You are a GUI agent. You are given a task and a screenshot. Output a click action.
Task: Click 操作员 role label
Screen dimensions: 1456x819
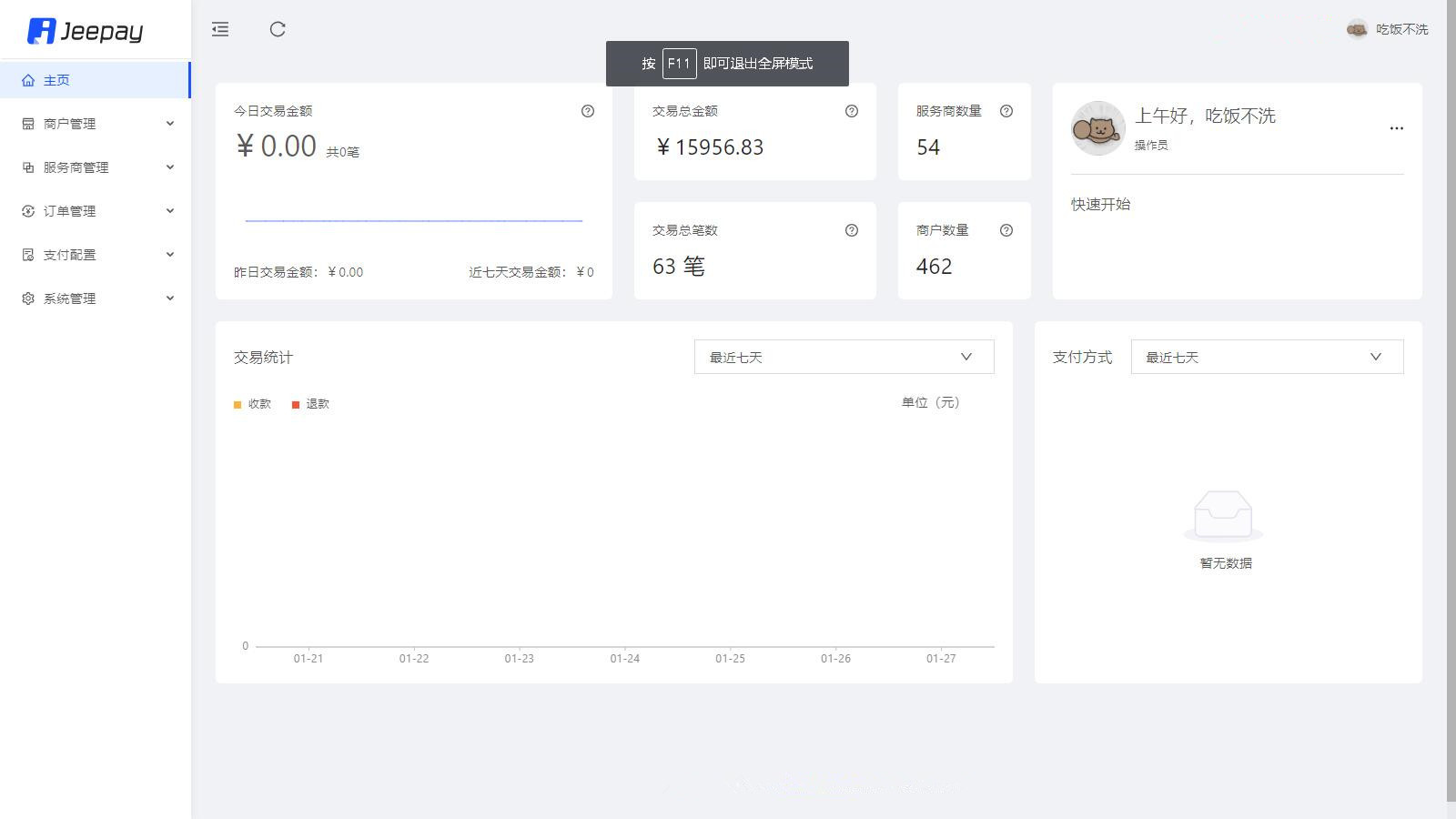1151,146
